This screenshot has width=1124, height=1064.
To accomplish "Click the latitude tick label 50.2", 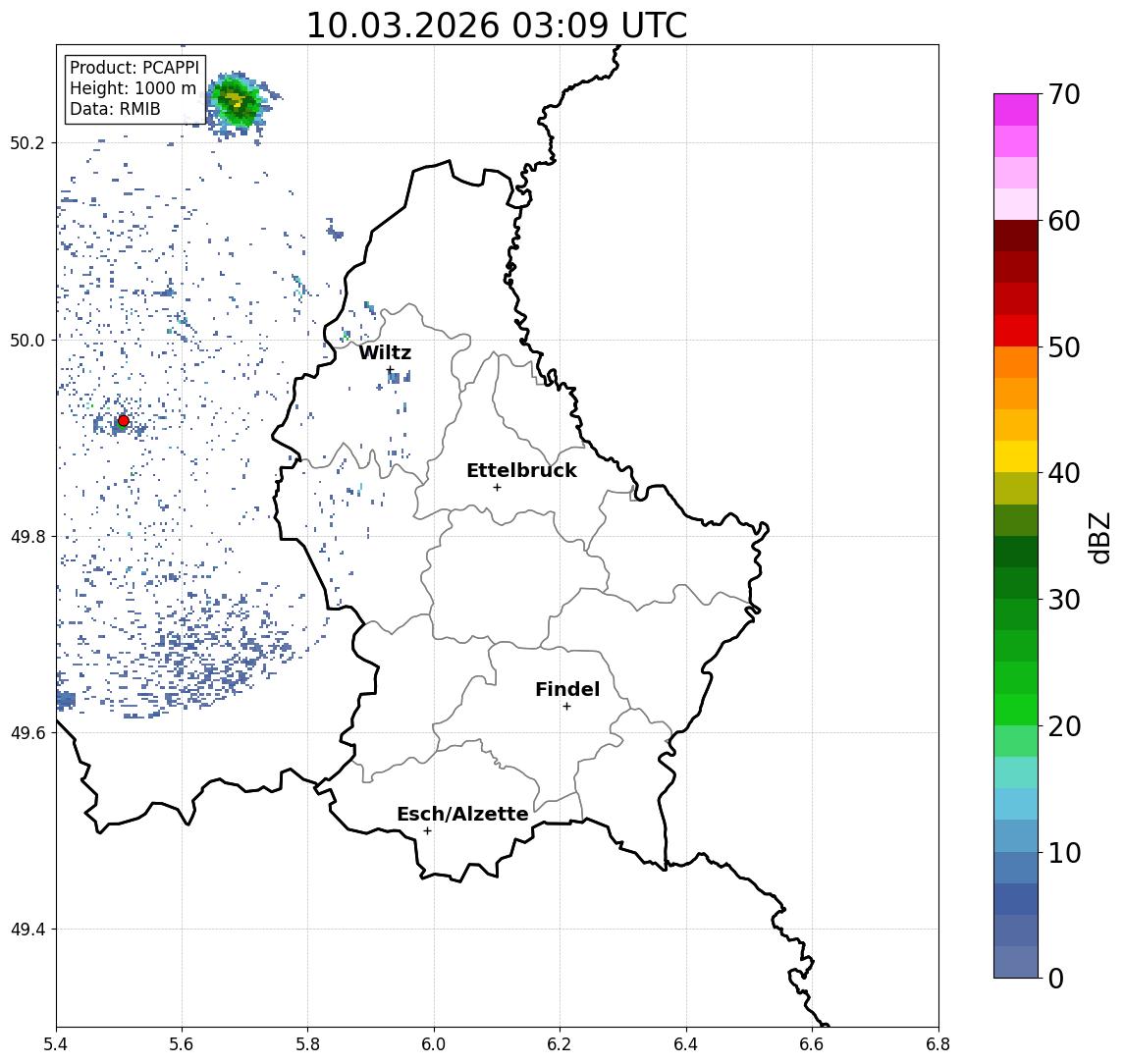I will click(27, 142).
